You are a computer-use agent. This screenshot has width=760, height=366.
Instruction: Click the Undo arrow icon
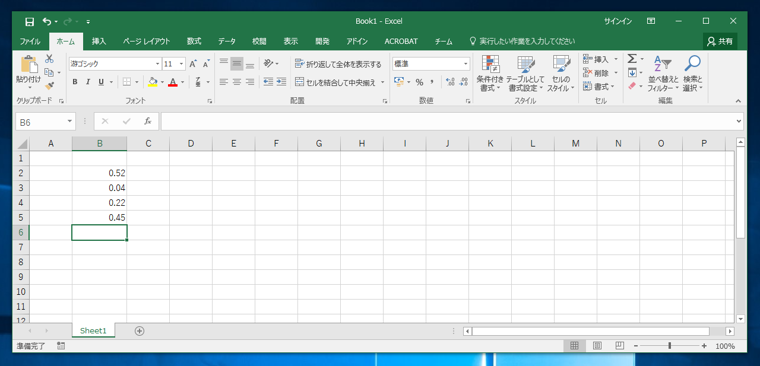tap(47, 22)
